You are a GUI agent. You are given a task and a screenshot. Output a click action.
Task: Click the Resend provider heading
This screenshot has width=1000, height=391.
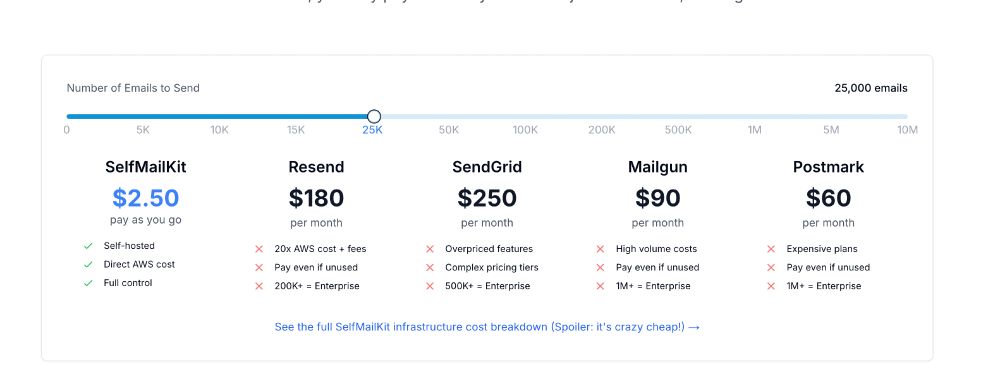[316, 167]
